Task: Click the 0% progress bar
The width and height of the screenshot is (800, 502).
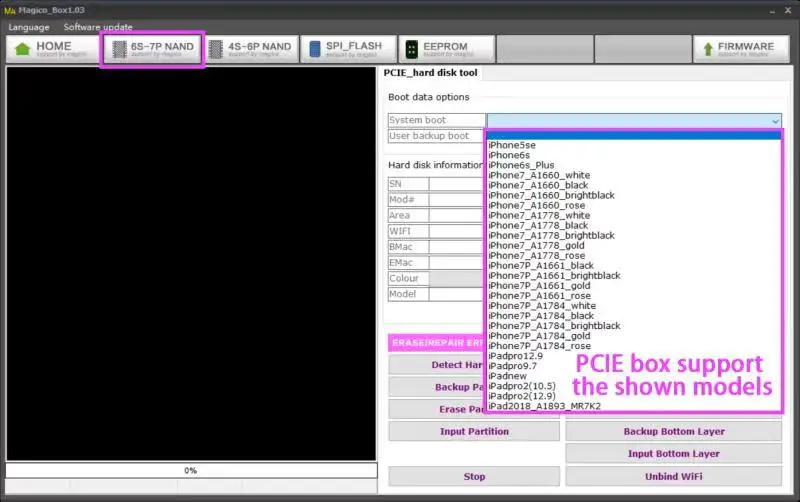Action: (x=191, y=470)
